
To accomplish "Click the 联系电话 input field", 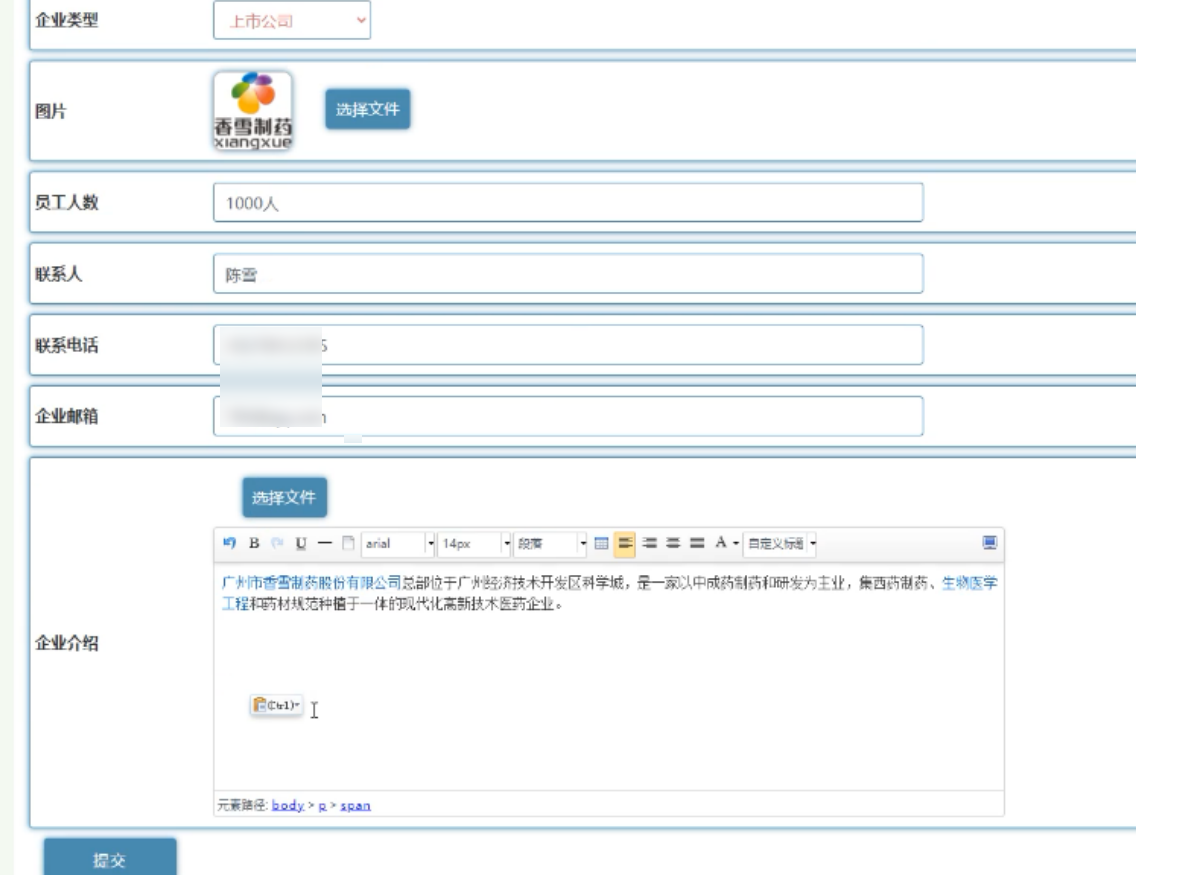I will click(568, 345).
